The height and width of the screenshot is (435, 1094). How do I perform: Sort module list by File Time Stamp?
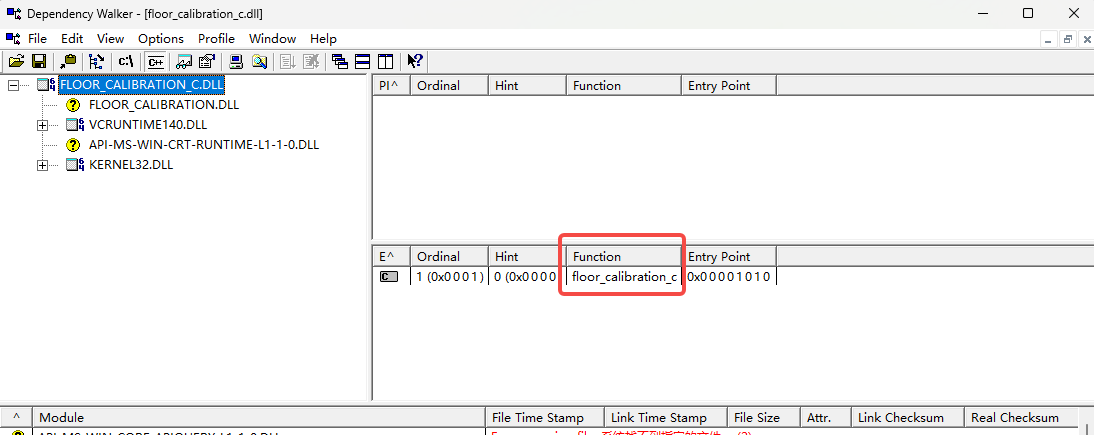click(x=544, y=418)
